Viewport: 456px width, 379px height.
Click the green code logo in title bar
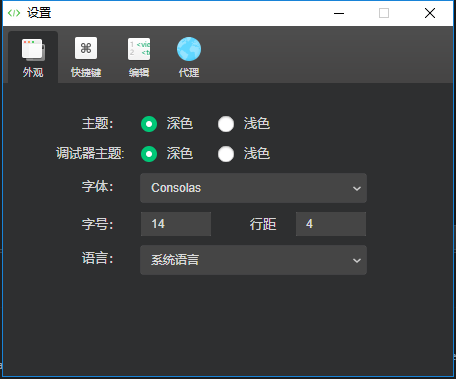pyautogui.click(x=14, y=13)
